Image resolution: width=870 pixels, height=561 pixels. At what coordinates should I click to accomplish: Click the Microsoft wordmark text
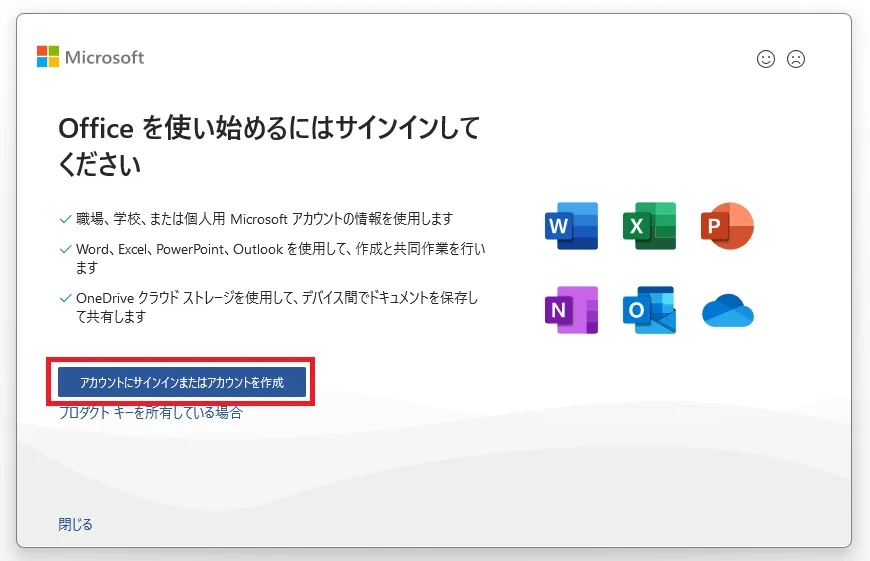[105, 57]
